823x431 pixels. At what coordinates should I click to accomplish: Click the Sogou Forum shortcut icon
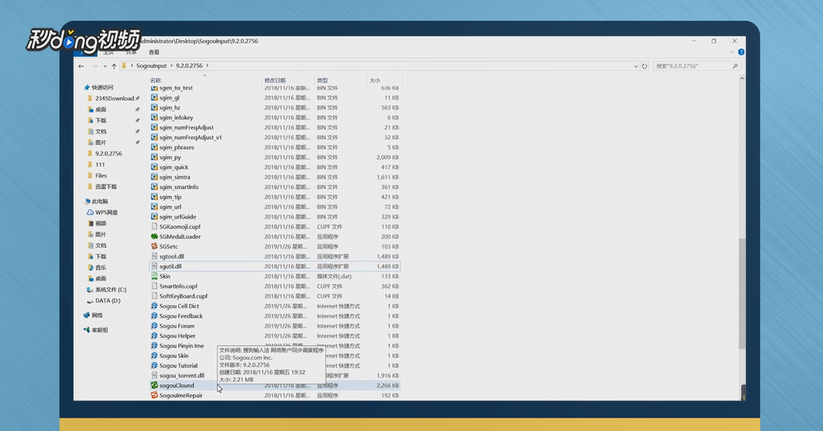[x=154, y=326]
